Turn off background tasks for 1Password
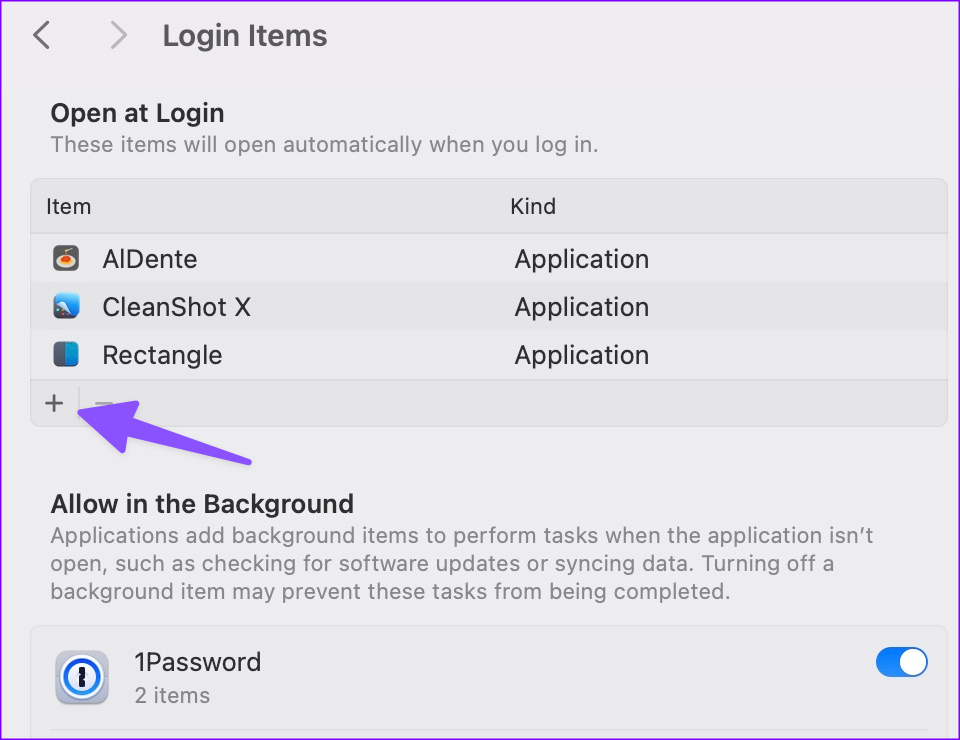This screenshot has height=740, width=960. [901, 662]
